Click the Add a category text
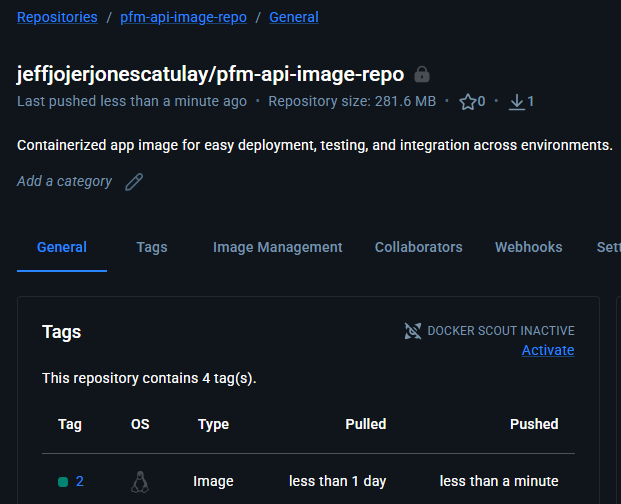Image resolution: width=621 pixels, height=504 pixels. pos(64,181)
